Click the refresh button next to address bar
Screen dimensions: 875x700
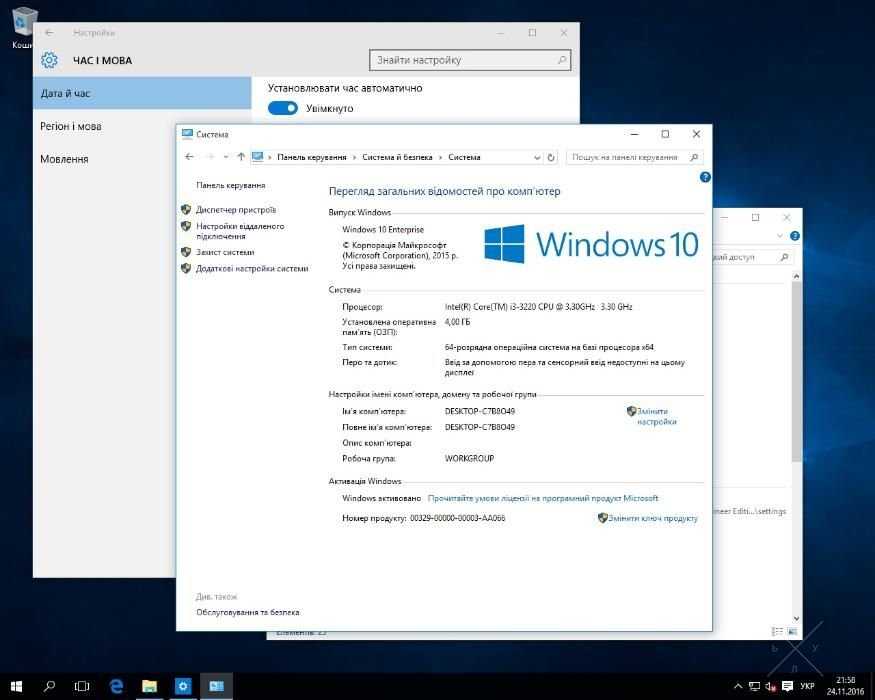tap(551, 157)
